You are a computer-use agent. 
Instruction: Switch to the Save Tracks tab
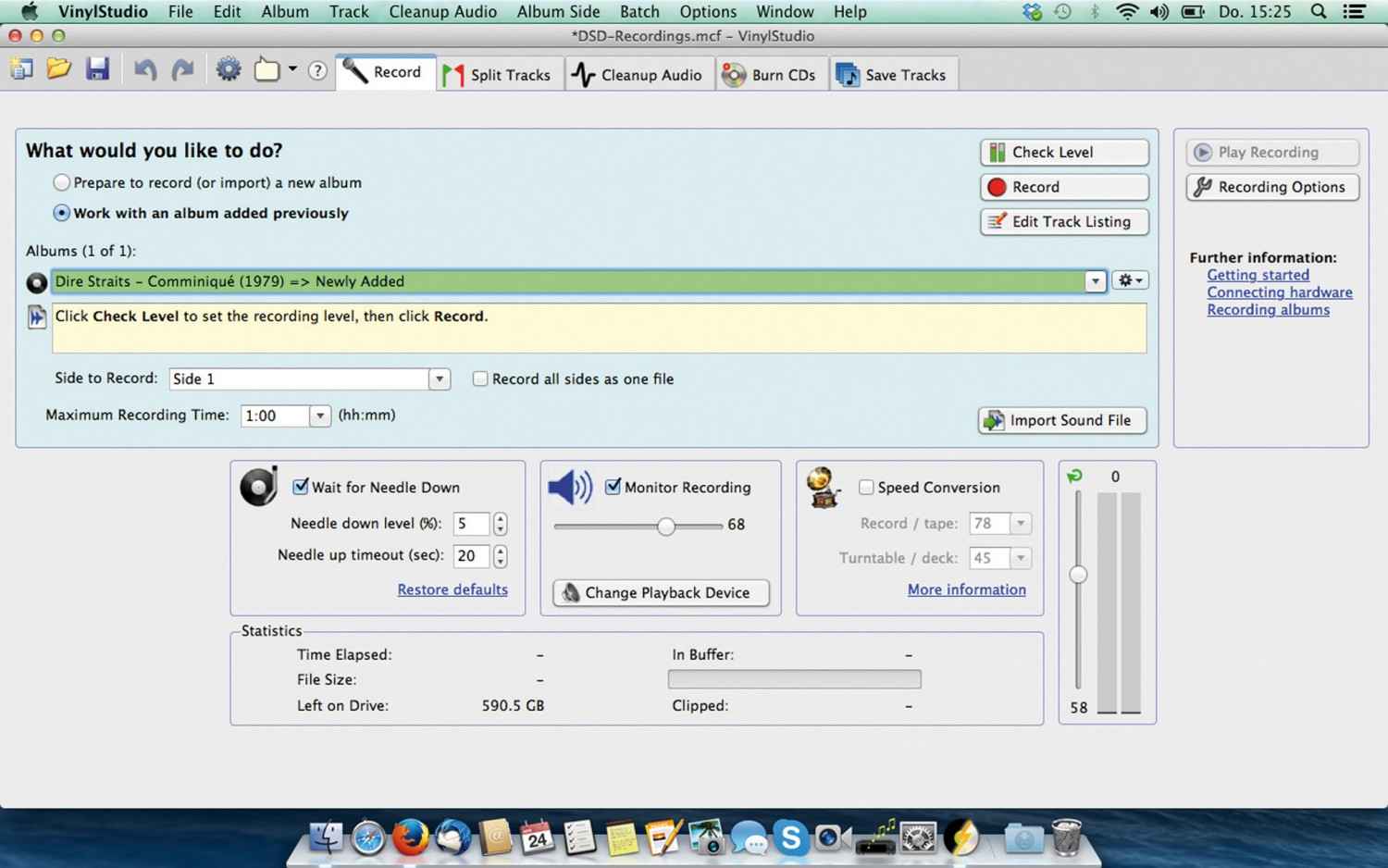893,74
